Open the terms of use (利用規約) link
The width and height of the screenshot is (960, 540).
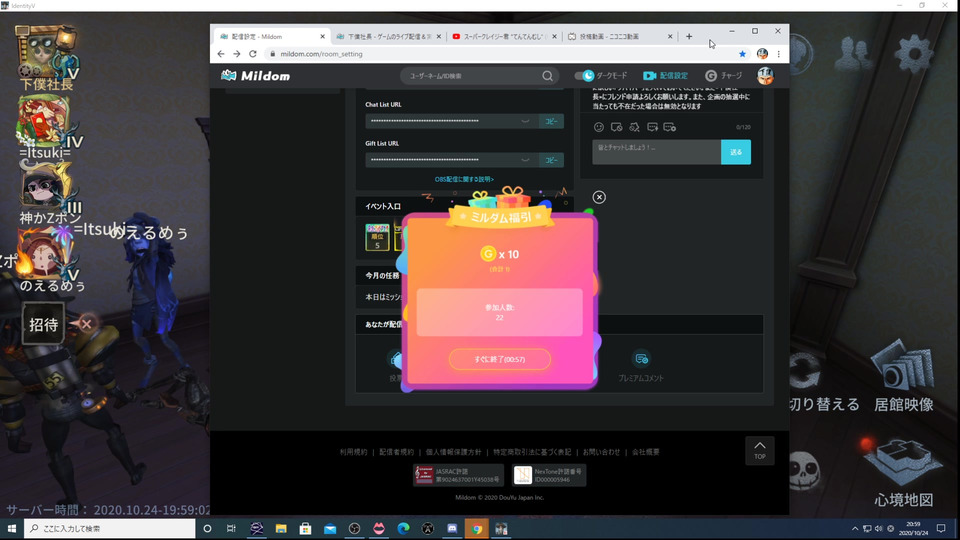point(354,452)
